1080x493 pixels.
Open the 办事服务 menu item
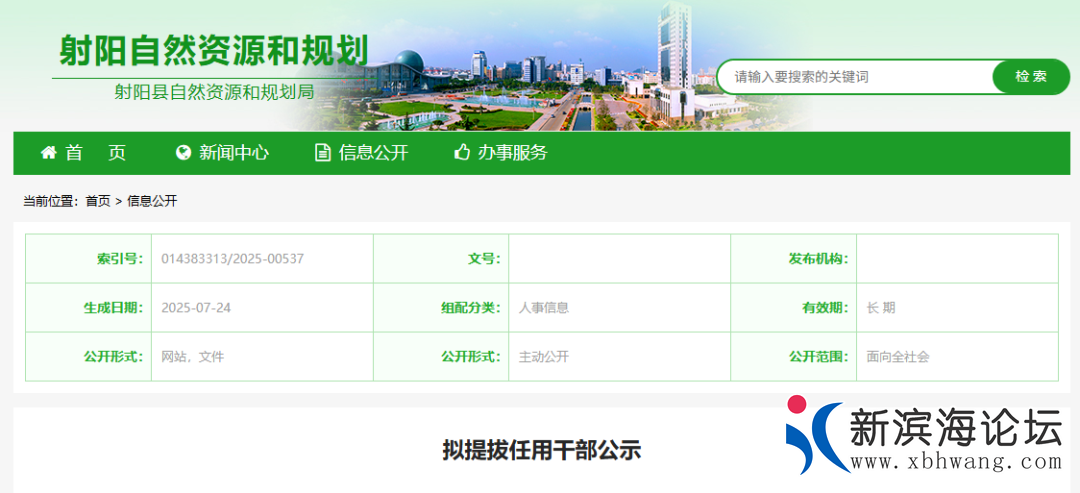pos(512,153)
